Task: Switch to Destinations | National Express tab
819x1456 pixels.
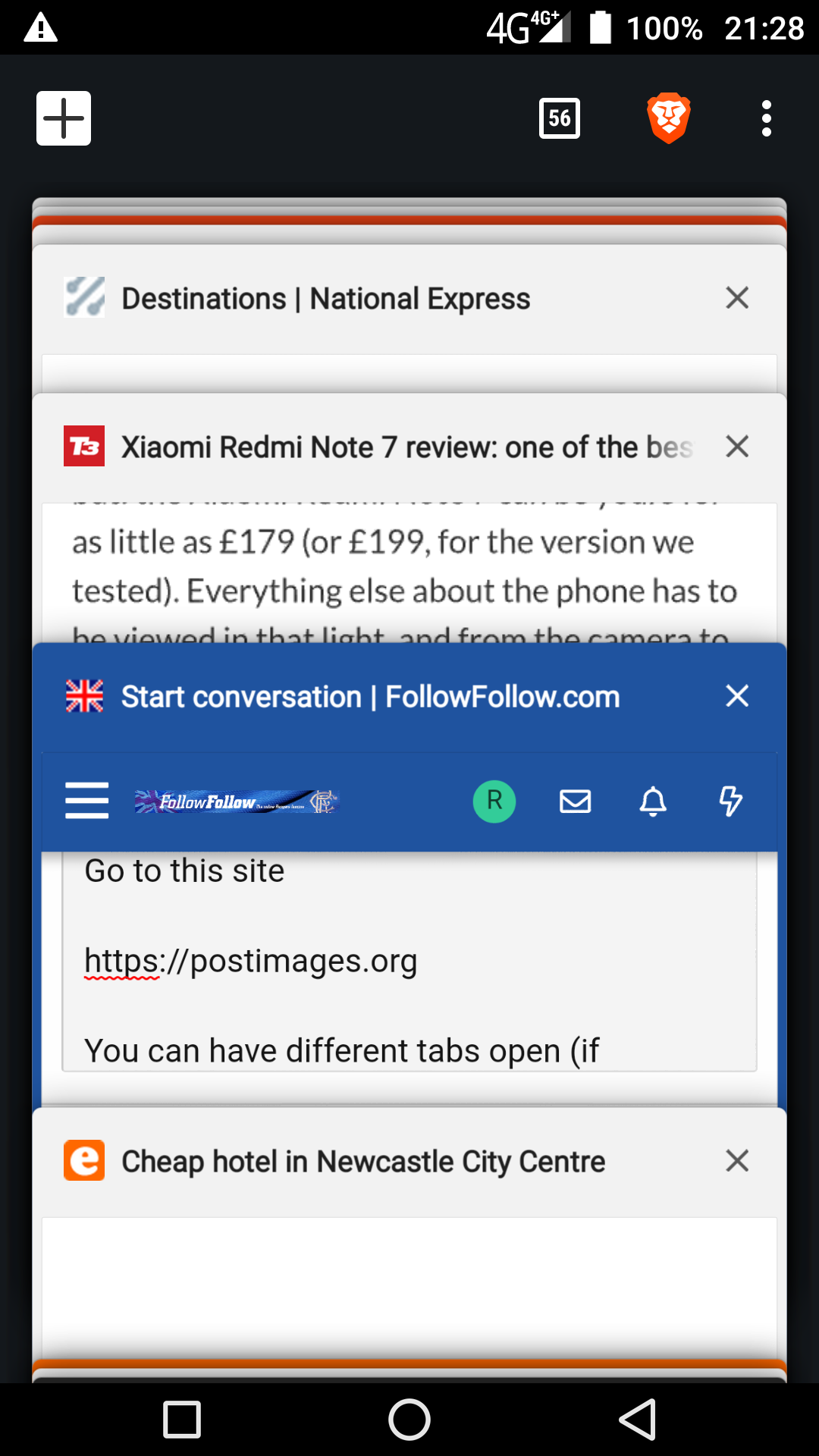Action: pyautogui.click(x=326, y=299)
